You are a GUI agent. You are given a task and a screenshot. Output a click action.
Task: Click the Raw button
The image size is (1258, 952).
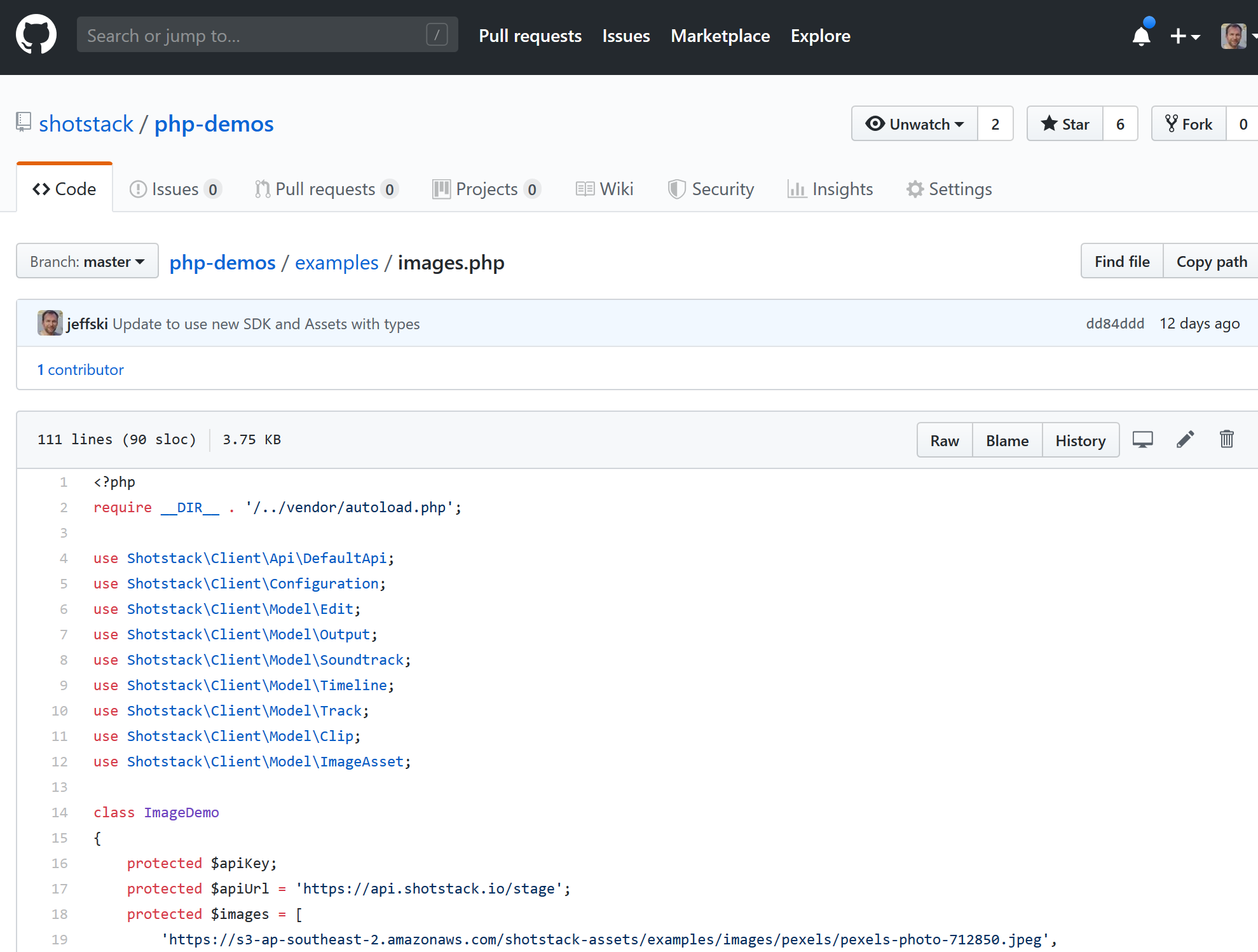click(x=944, y=440)
